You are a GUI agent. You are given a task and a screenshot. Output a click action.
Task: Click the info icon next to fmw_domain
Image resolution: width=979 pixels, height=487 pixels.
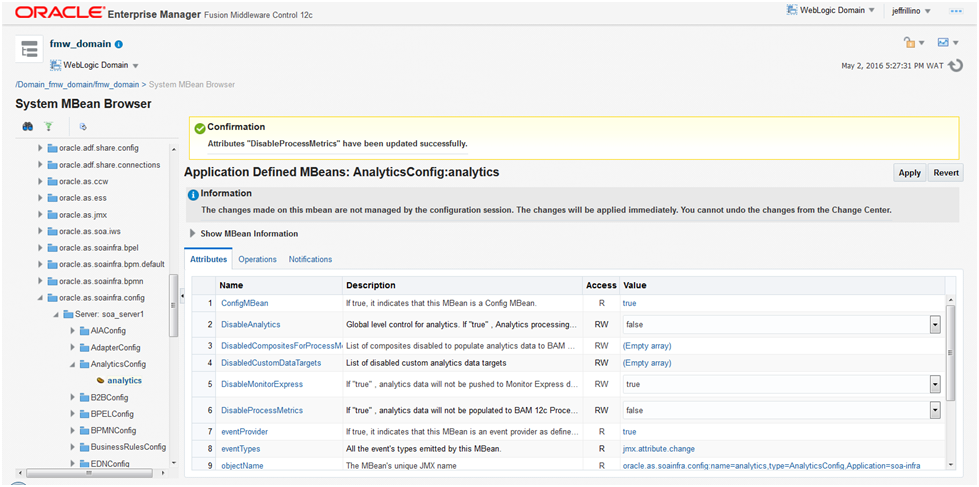coord(119,45)
